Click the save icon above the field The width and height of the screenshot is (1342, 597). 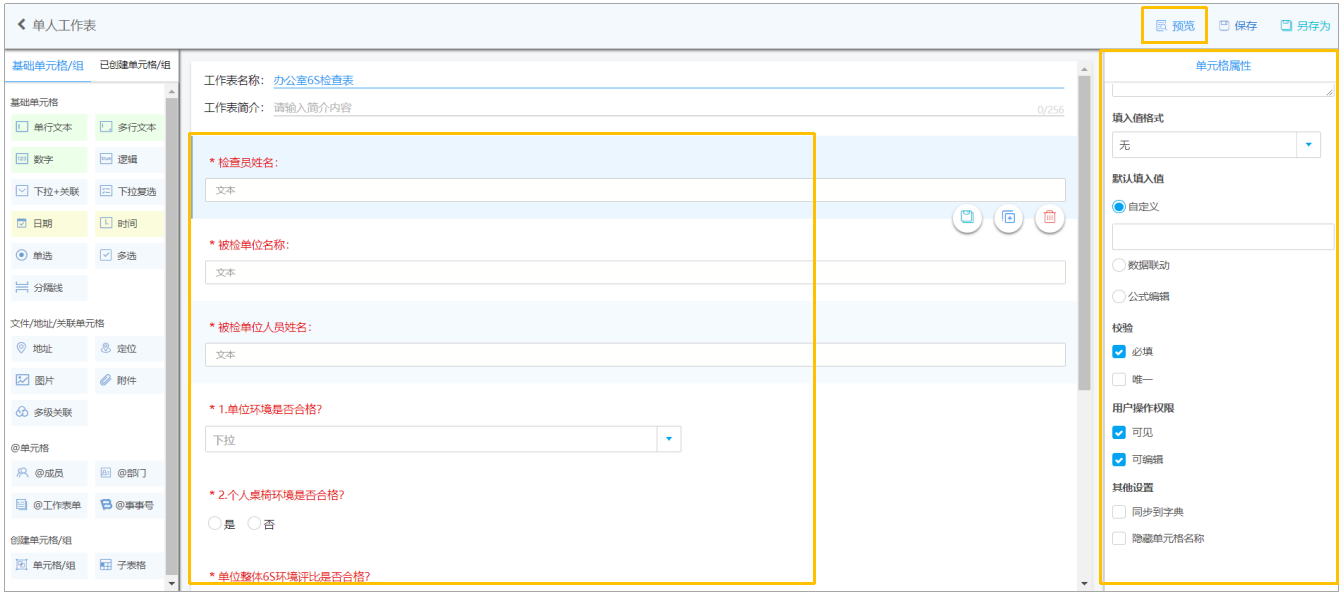coord(967,217)
